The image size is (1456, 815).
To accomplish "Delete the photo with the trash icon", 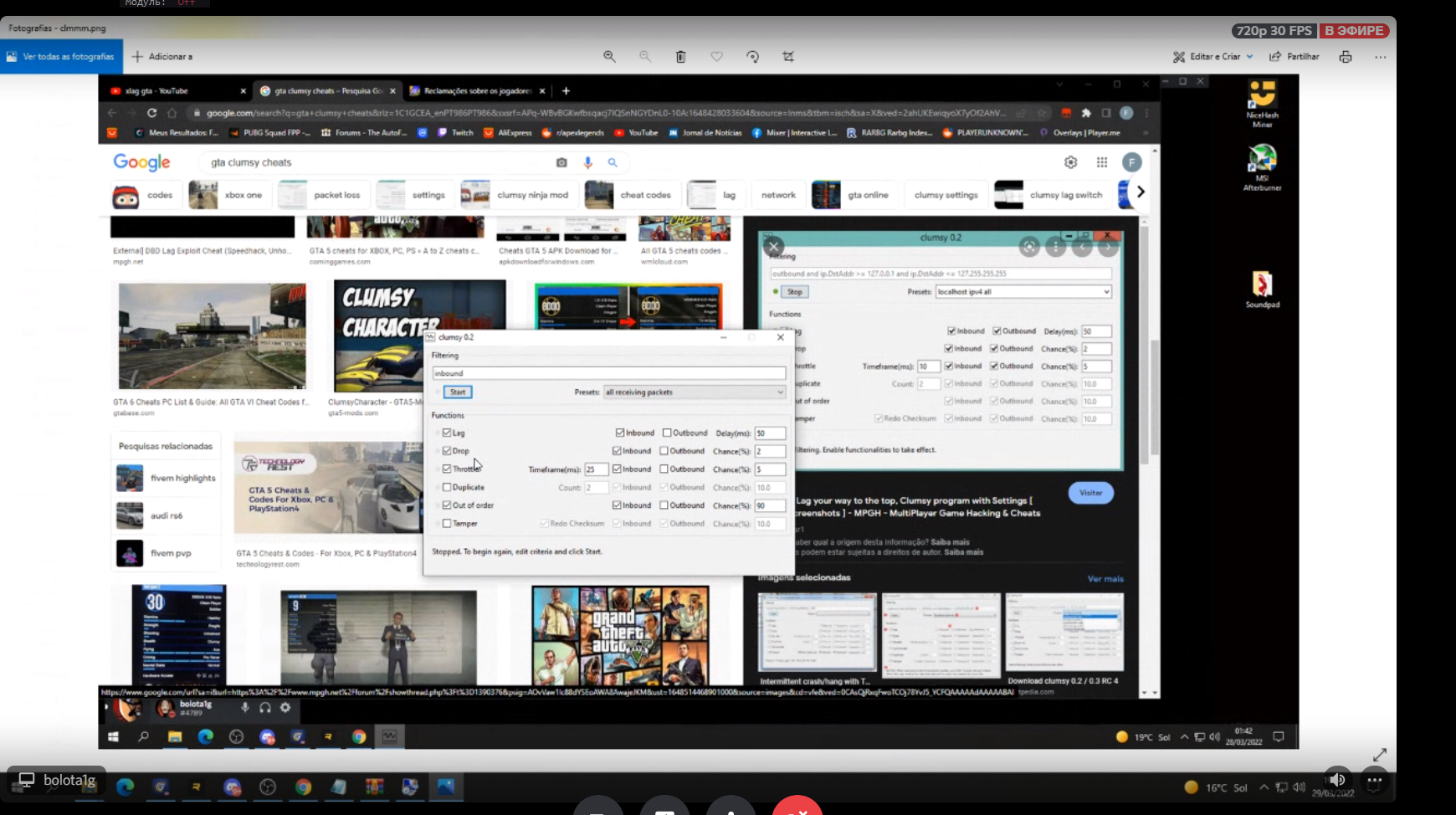I will click(x=680, y=57).
